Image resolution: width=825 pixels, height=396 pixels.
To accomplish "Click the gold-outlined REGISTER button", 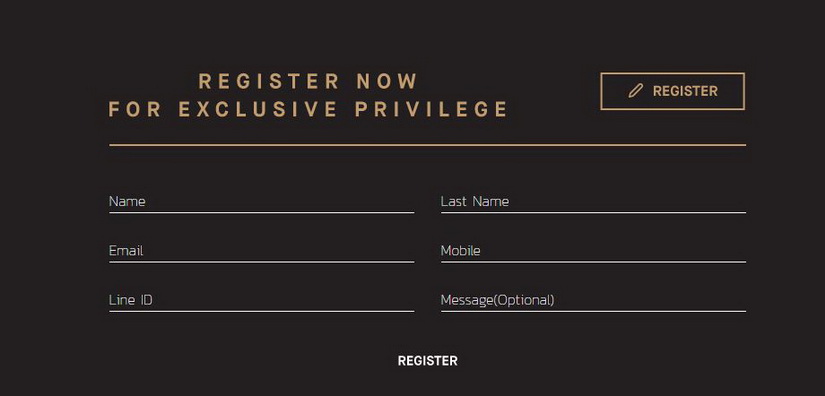I will point(672,91).
